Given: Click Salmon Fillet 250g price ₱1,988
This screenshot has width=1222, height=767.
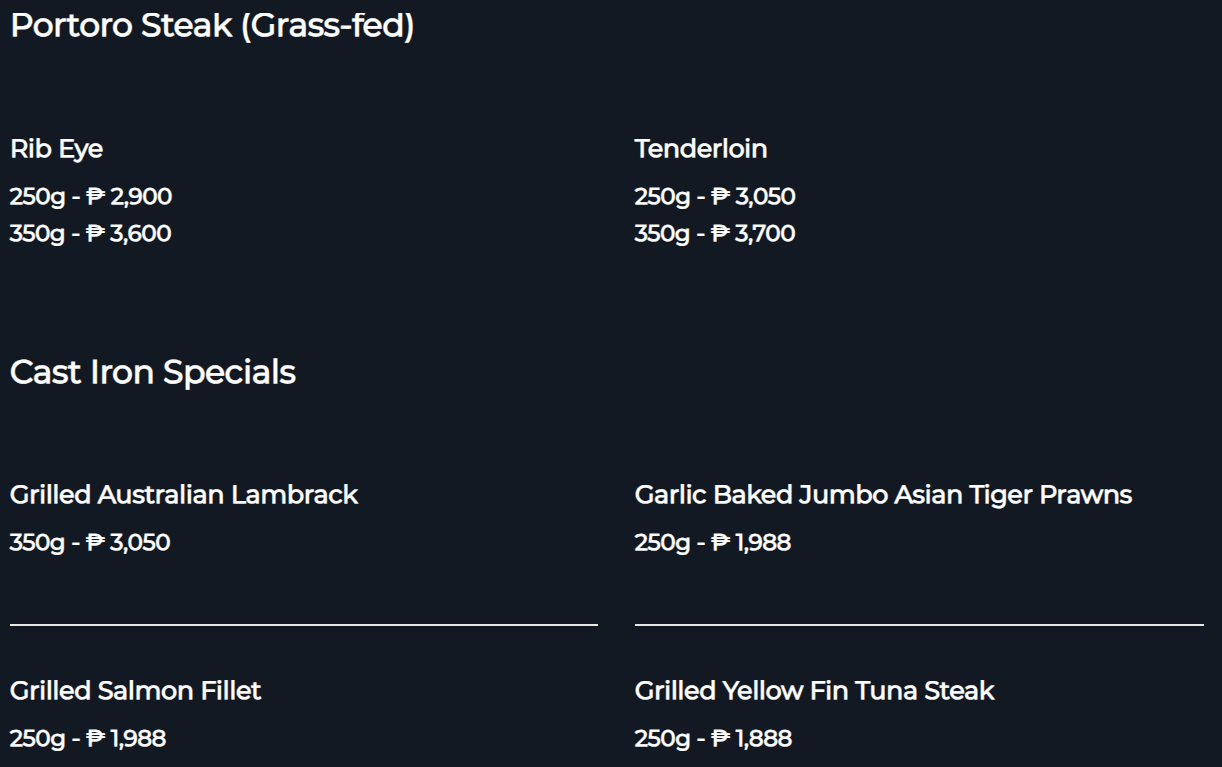Looking at the screenshot, I should tap(88, 739).
